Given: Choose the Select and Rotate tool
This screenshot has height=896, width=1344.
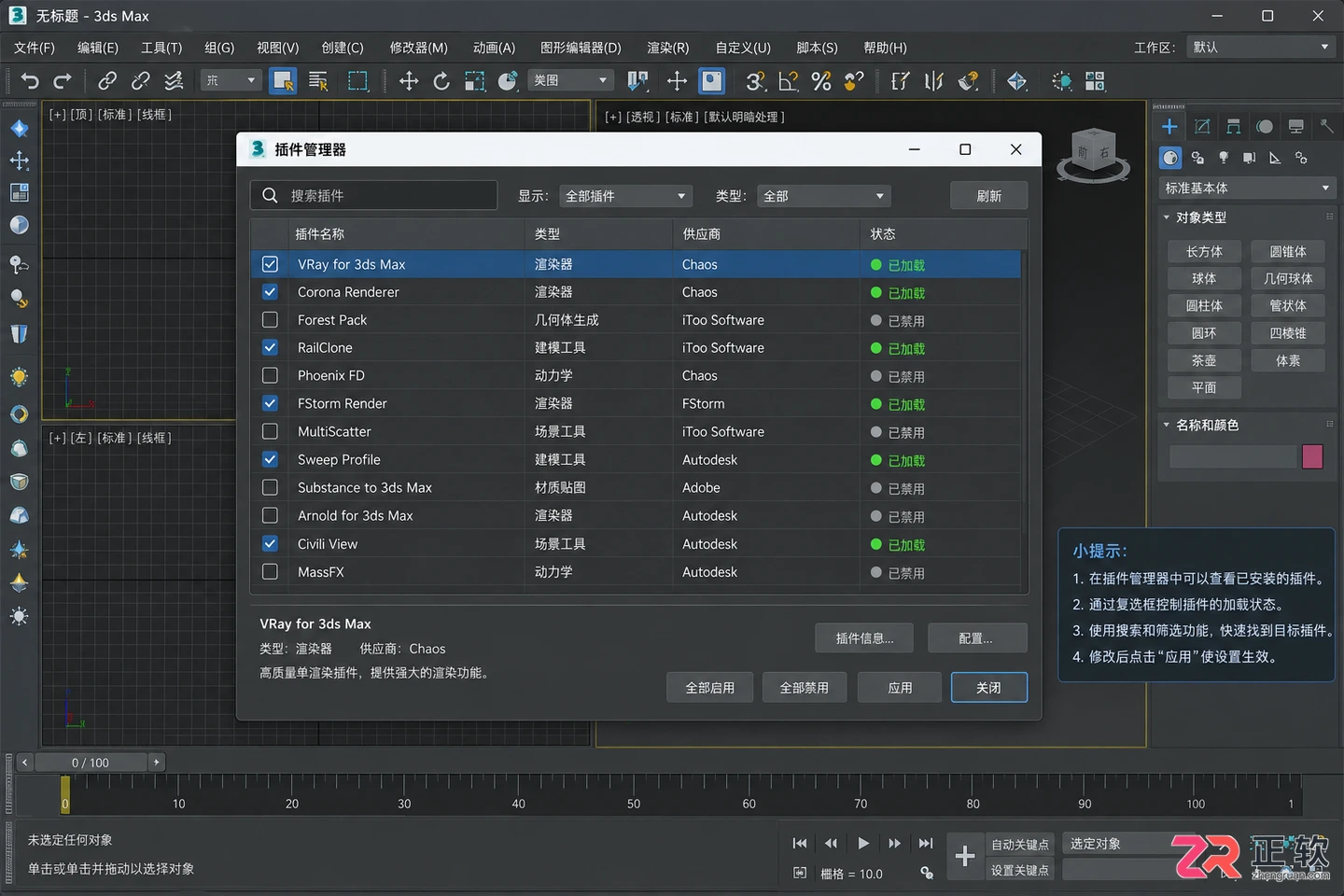Looking at the screenshot, I should pos(441,81).
